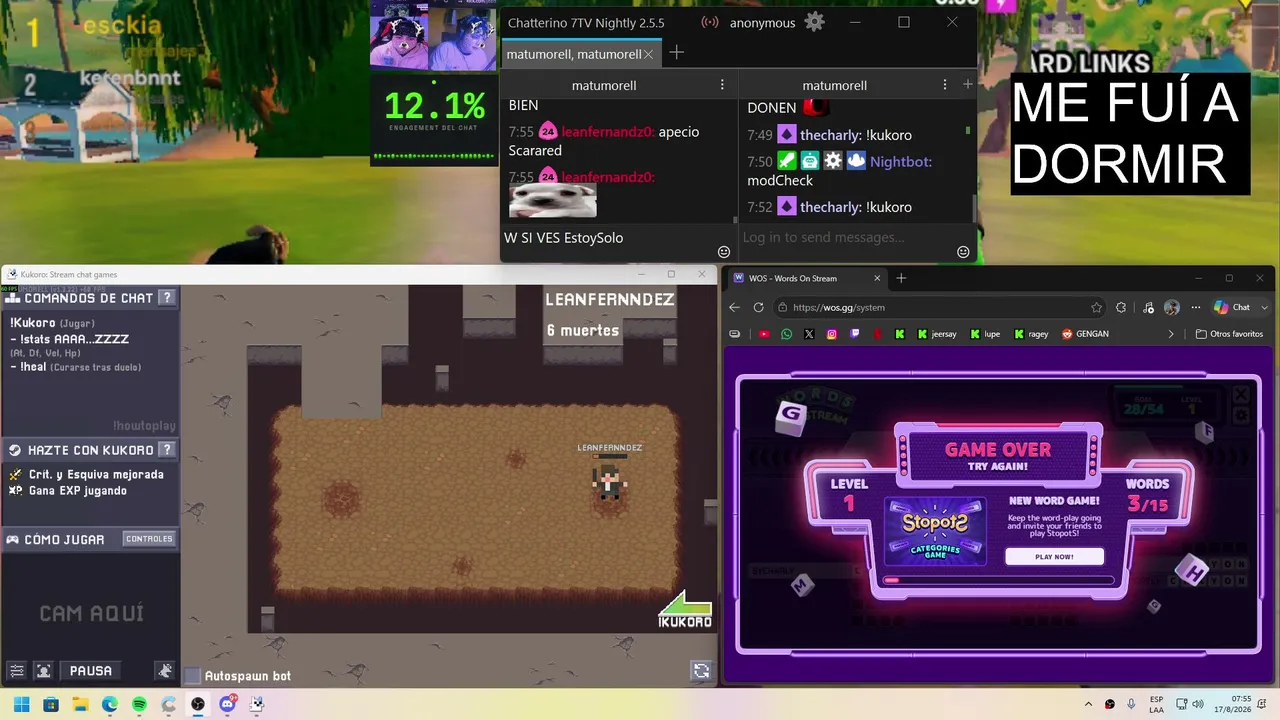Screen dimensions: 1280x720
Task: Show more bookmarks chevron
Action: (1171, 334)
